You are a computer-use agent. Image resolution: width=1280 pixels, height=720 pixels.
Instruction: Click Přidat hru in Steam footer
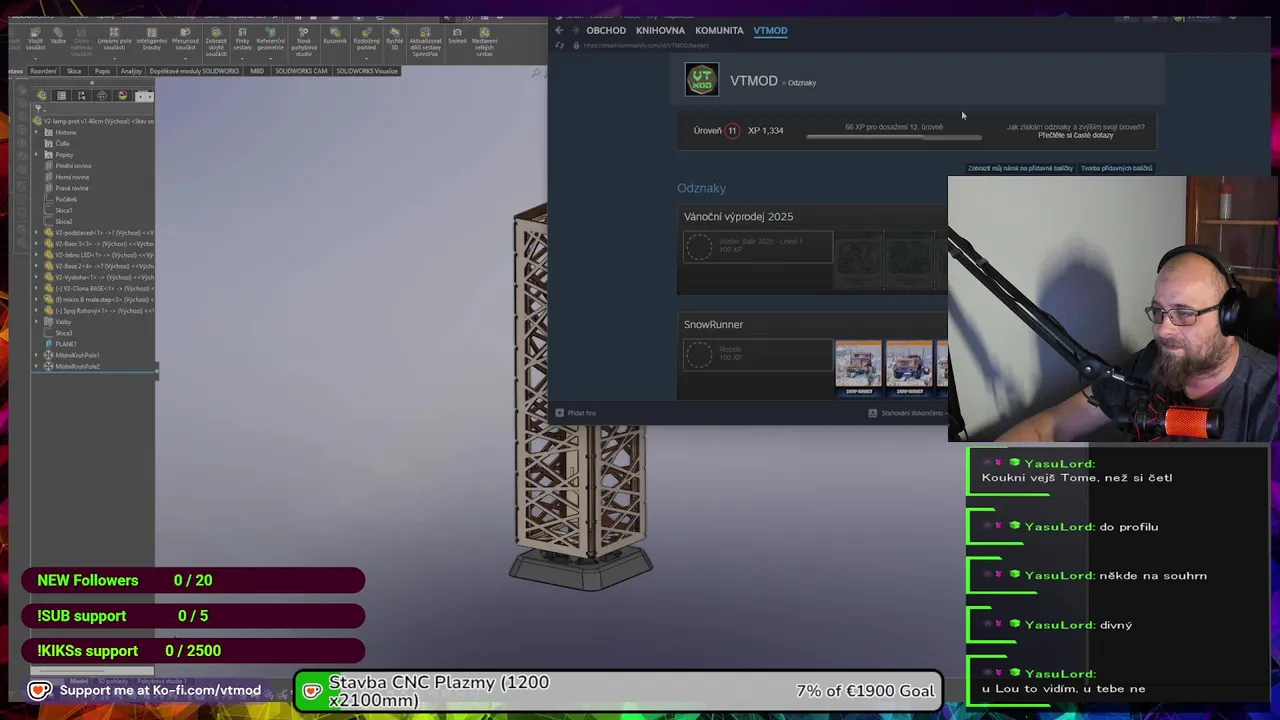pos(576,413)
